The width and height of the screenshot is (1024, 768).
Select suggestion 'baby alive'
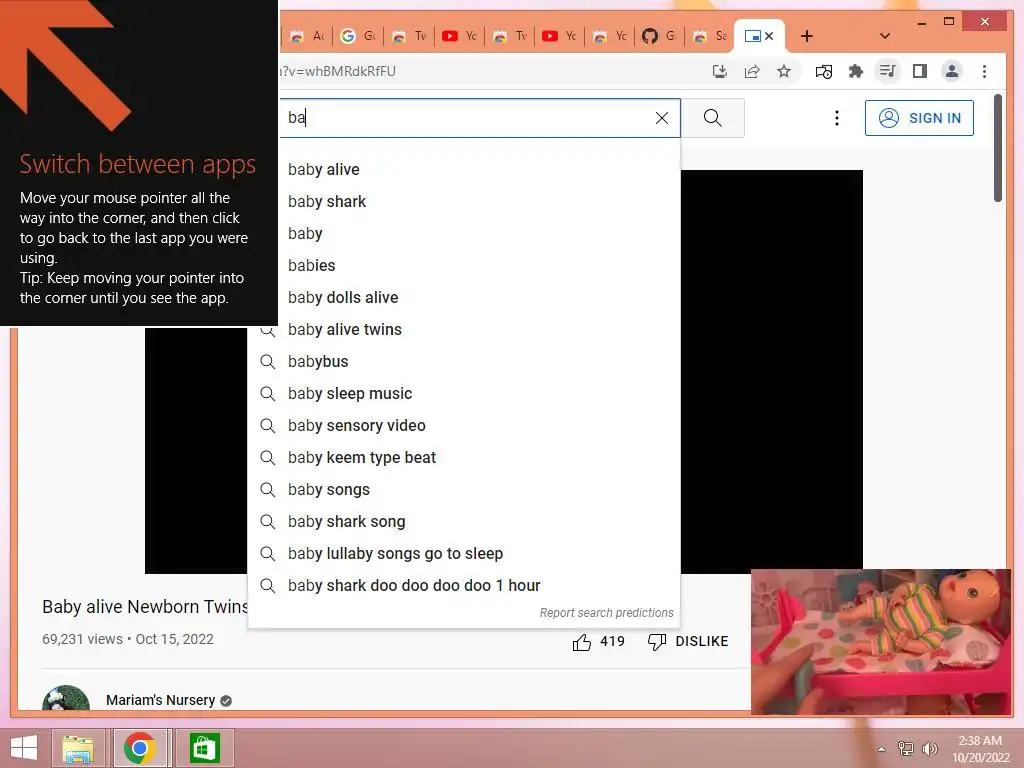click(x=464, y=169)
